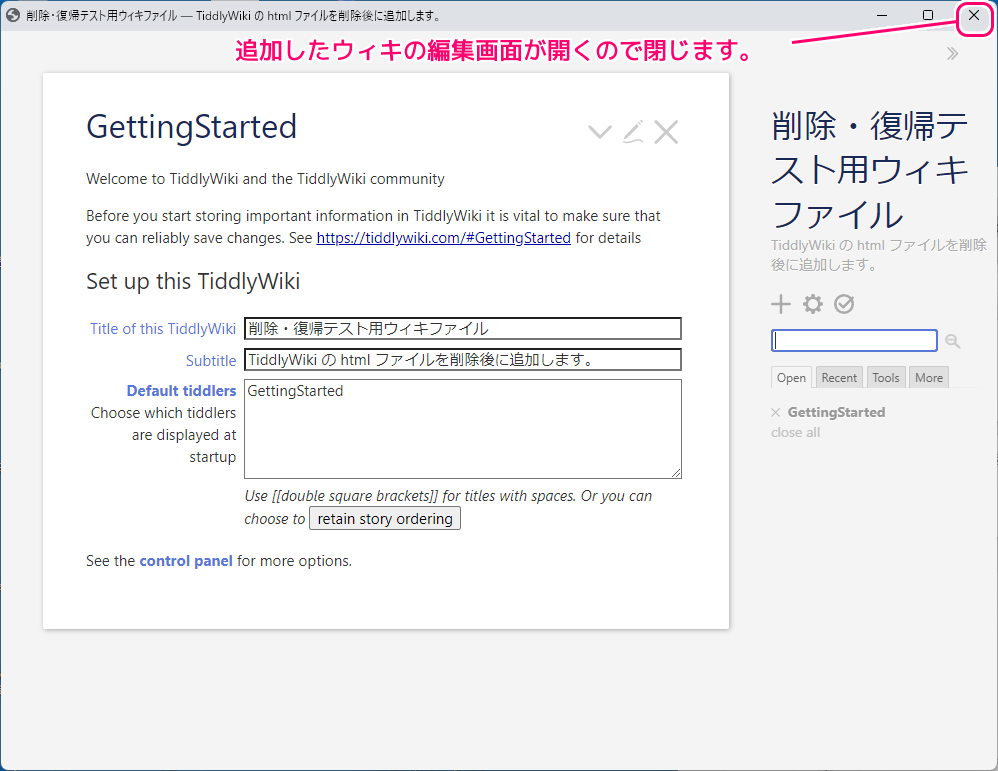Select the Title of this TiddlyWiki field
Viewport: 998px width, 771px height.
(462, 328)
